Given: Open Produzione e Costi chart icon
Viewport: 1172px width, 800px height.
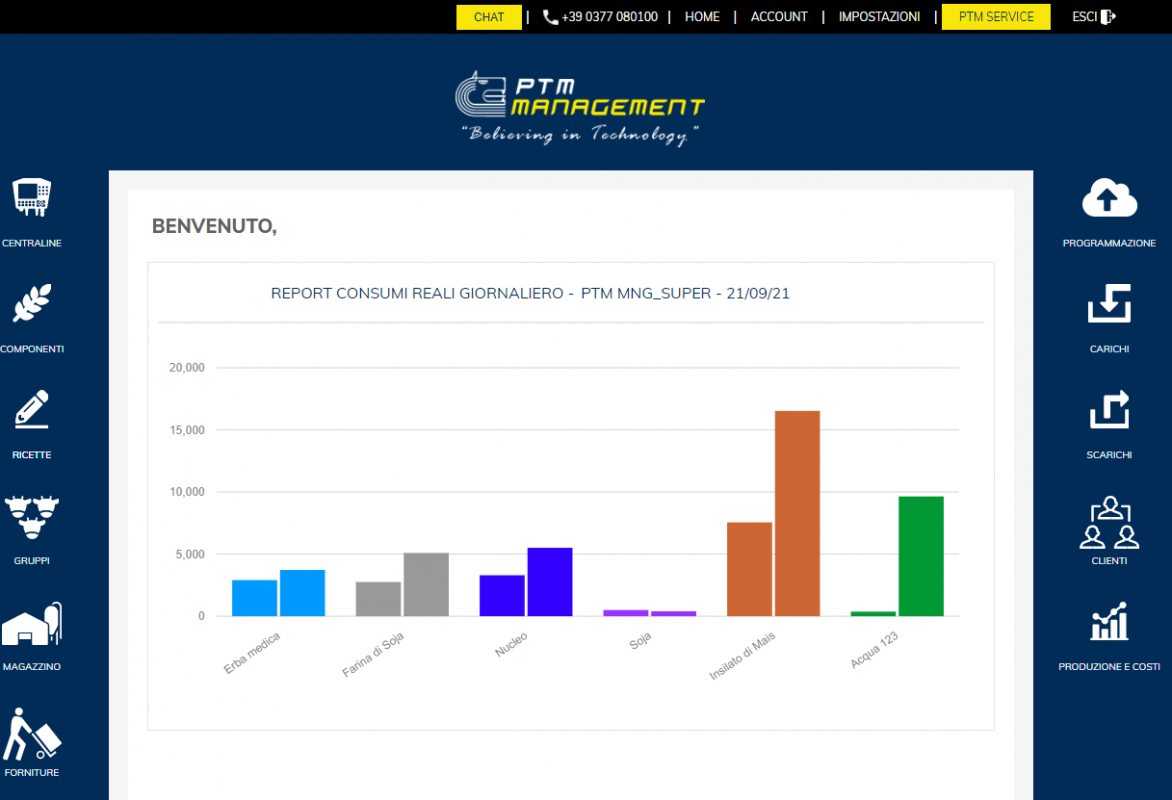Looking at the screenshot, I should 1109,621.
